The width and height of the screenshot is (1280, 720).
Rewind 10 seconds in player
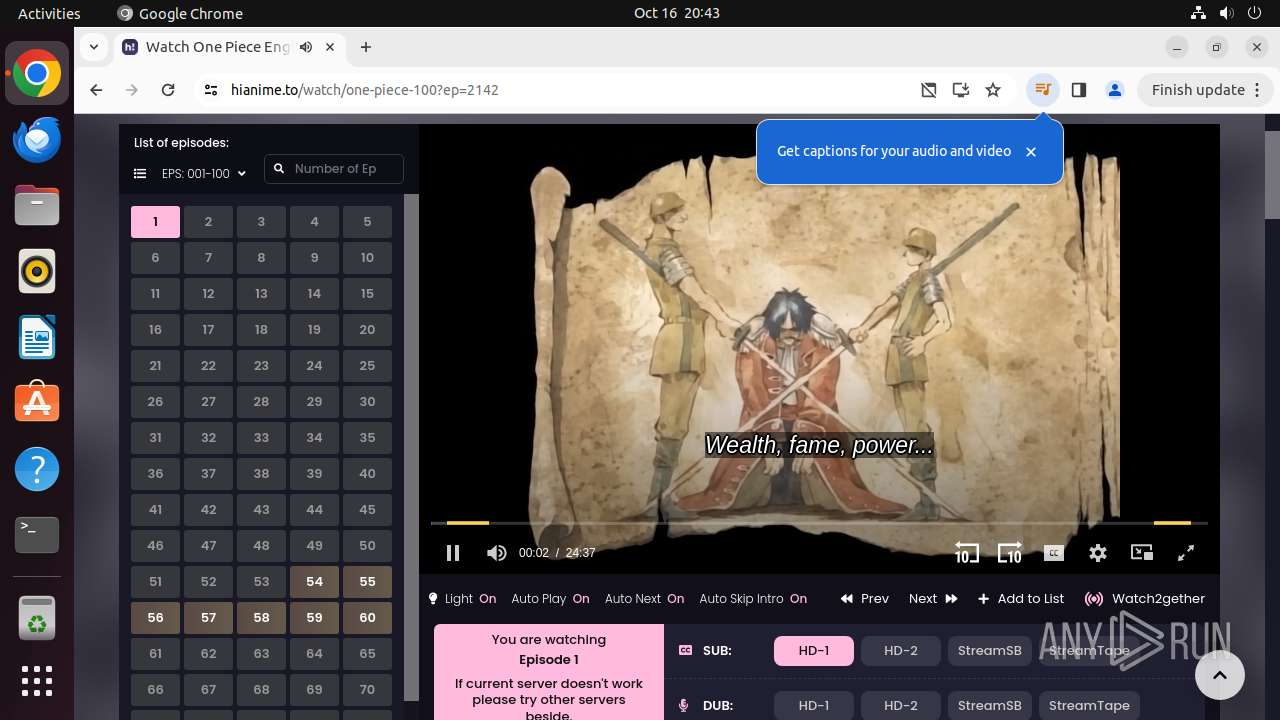966,553
